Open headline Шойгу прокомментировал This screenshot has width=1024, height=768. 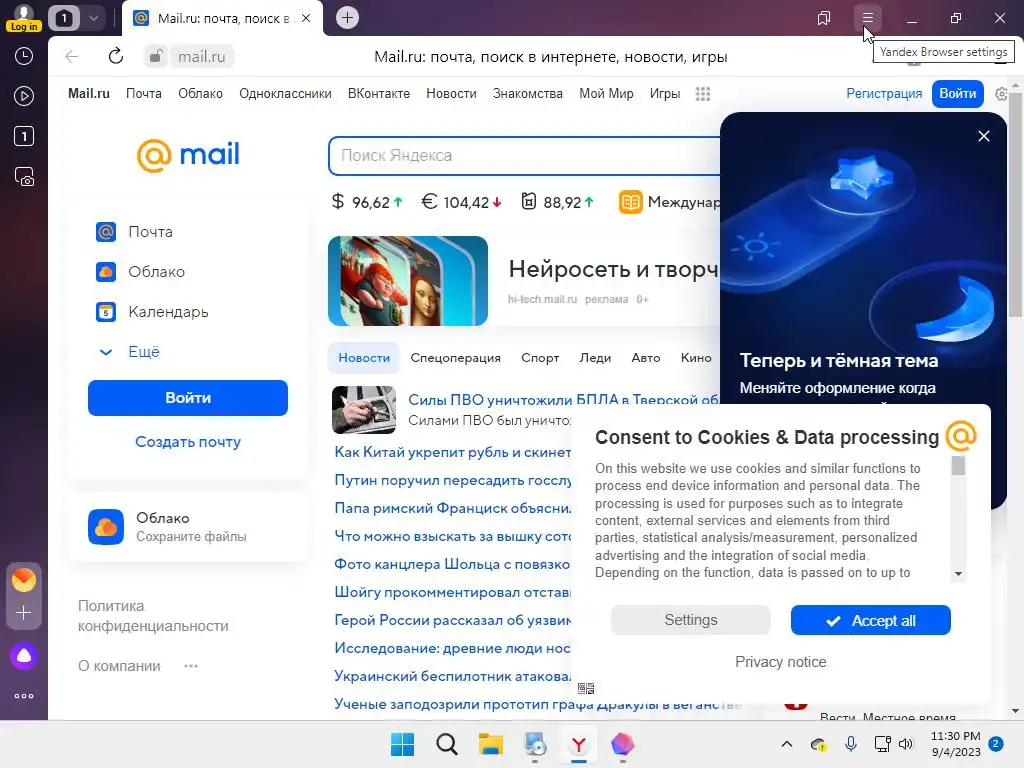tap(453, 592)
